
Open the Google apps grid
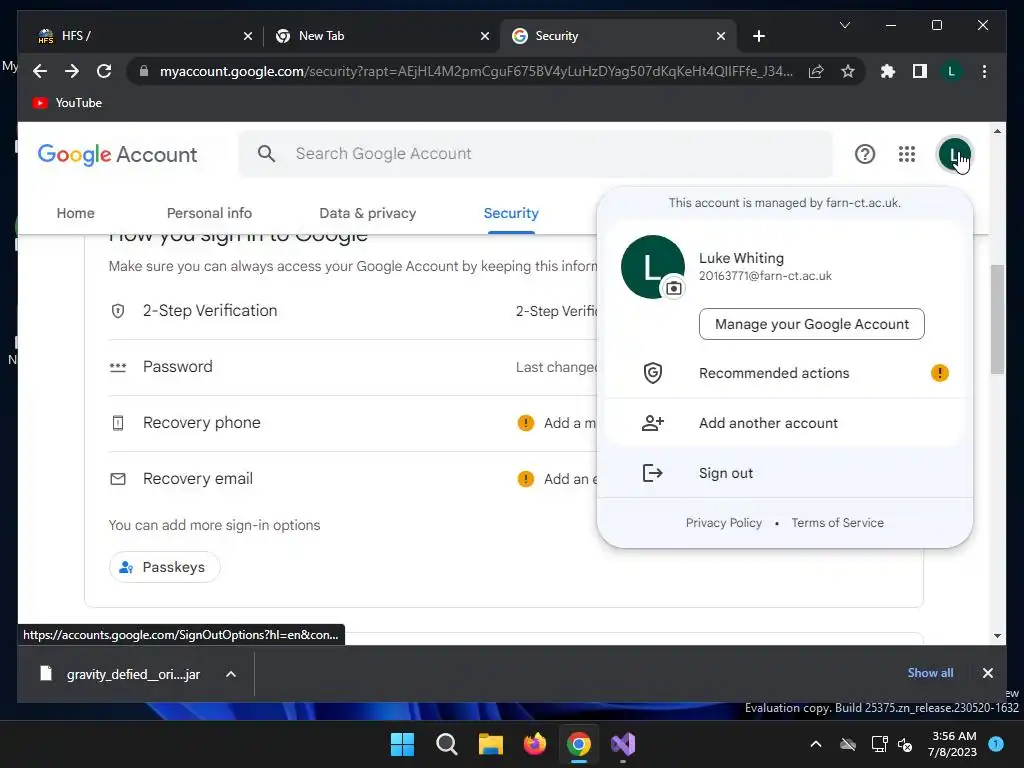(906, 154)
